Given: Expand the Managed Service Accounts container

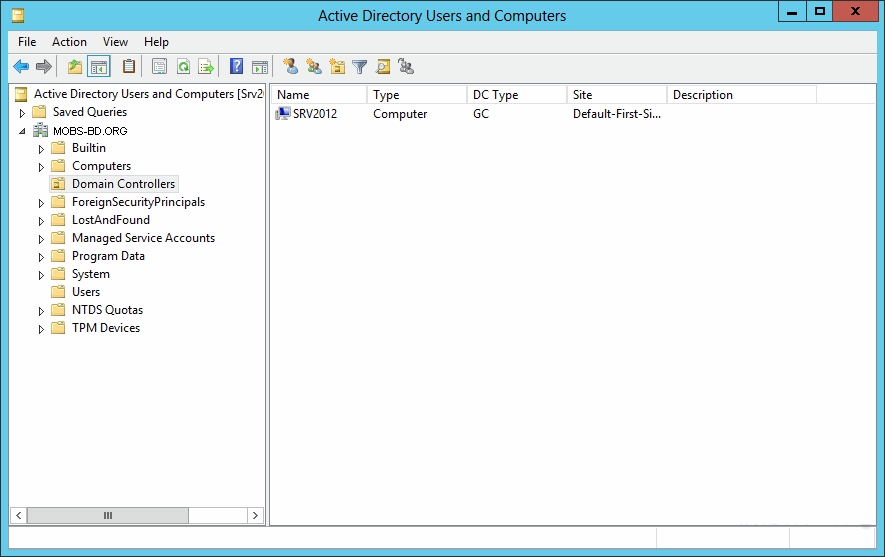Looking at the screenshot, I should click(x=41, y=239).
